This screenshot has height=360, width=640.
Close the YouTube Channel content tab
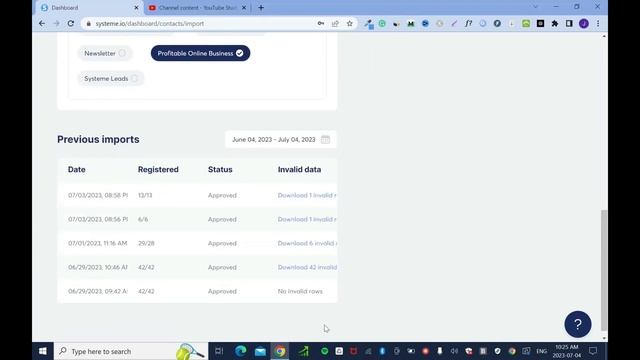pos(244,8)
